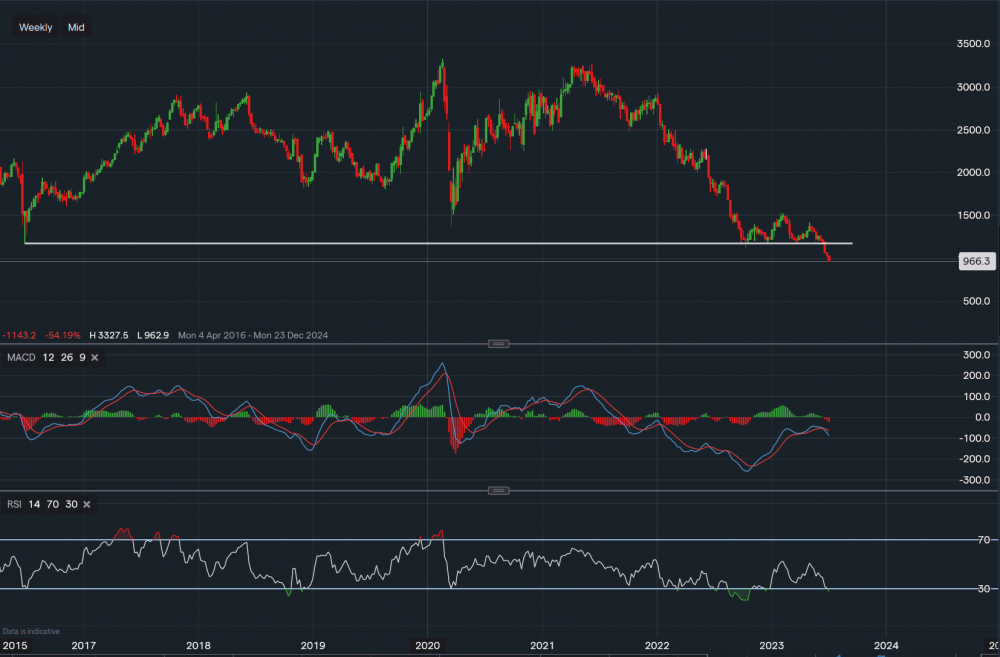This screenshot has height=657, width=1000.
Task: Open the Weekly timeframe selector
Action: (36, 27)
